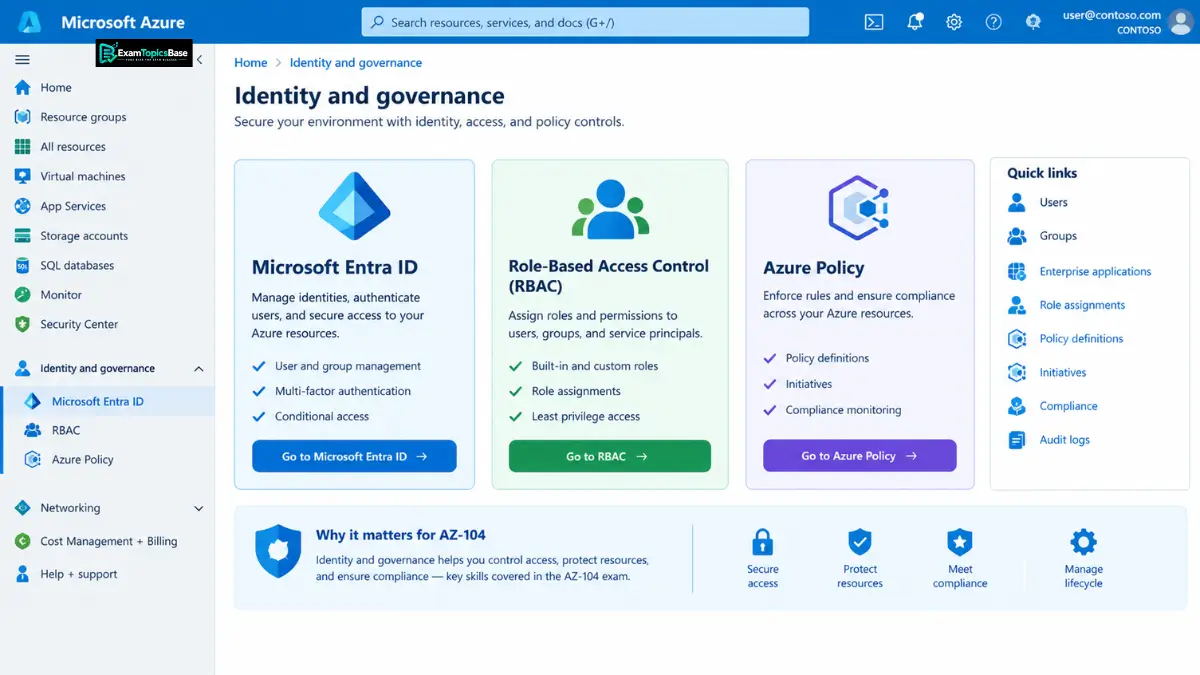Click the Compliance icon in Quick links

click(x=1017, y=406)
